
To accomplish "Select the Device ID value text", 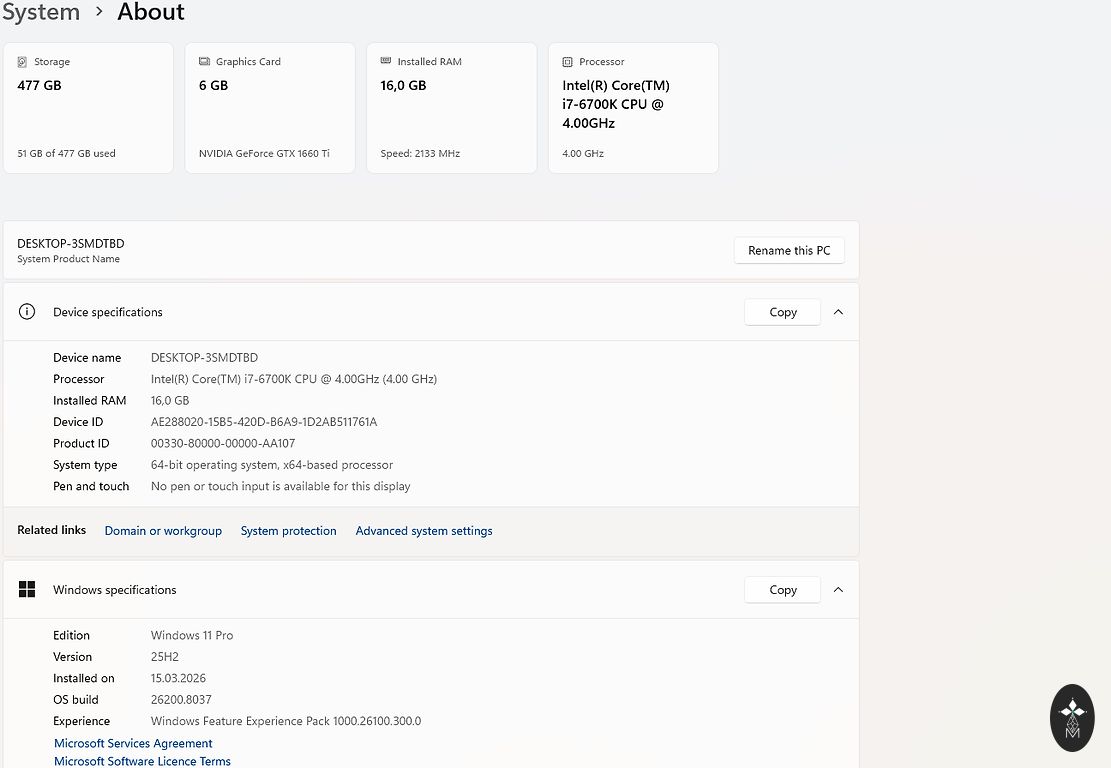I will [264, 422].
